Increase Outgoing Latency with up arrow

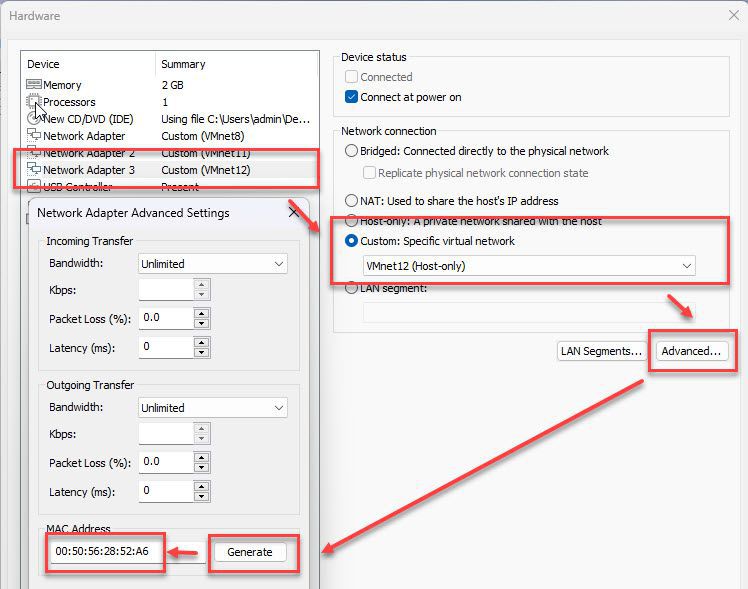tap(202, 486)
